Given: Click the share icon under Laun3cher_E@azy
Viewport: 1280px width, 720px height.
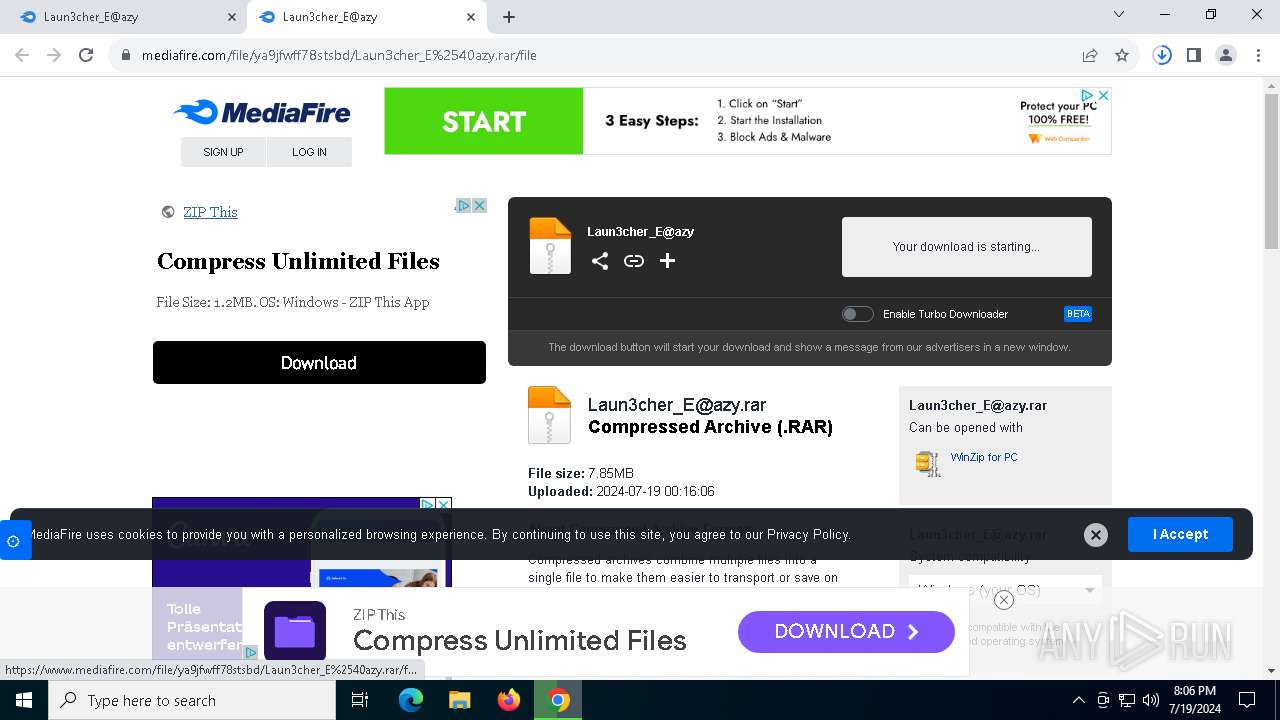Looking at the screenshot, I should tap(600, 261).
